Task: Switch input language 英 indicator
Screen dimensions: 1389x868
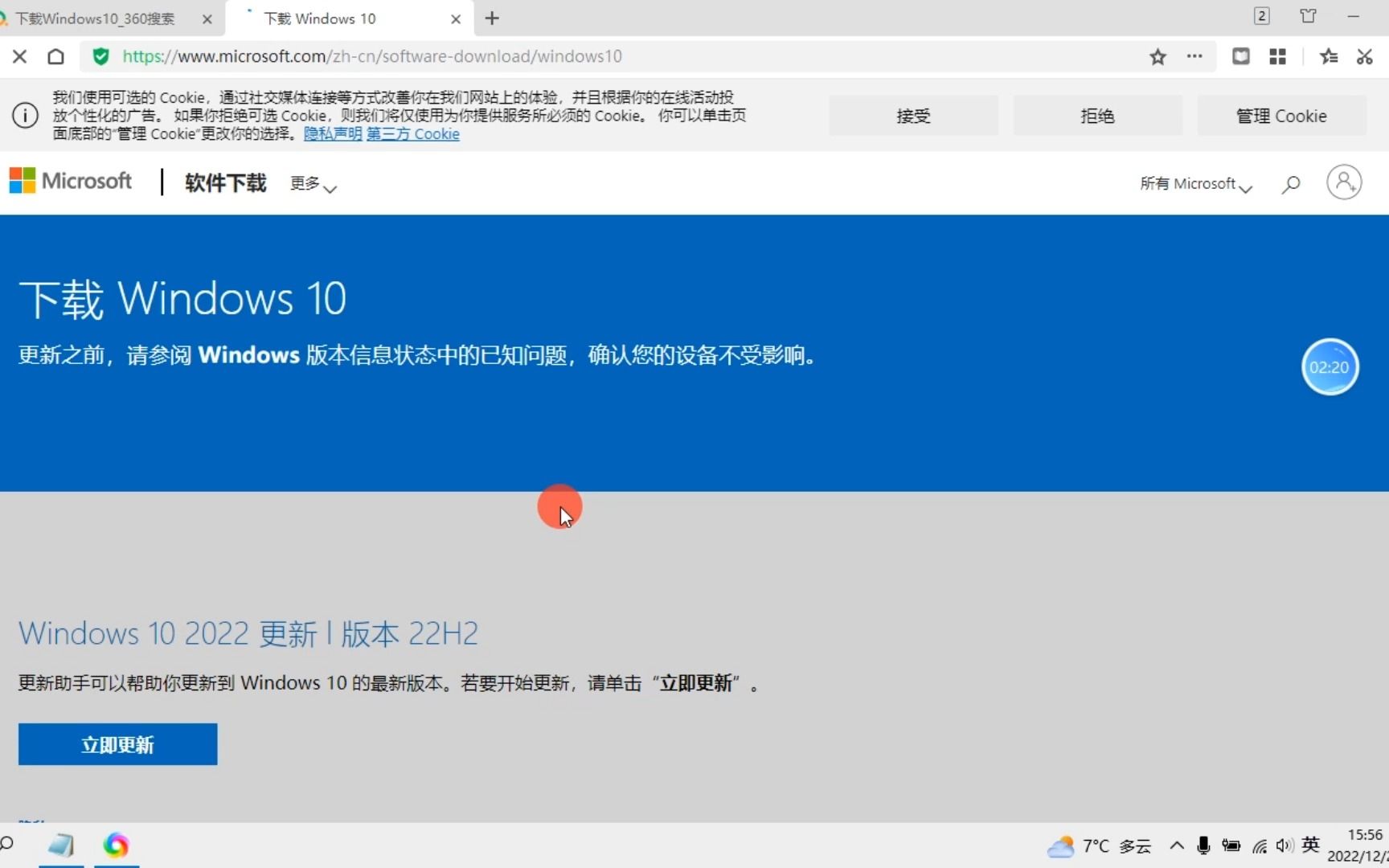Action: coord(1311,845)
